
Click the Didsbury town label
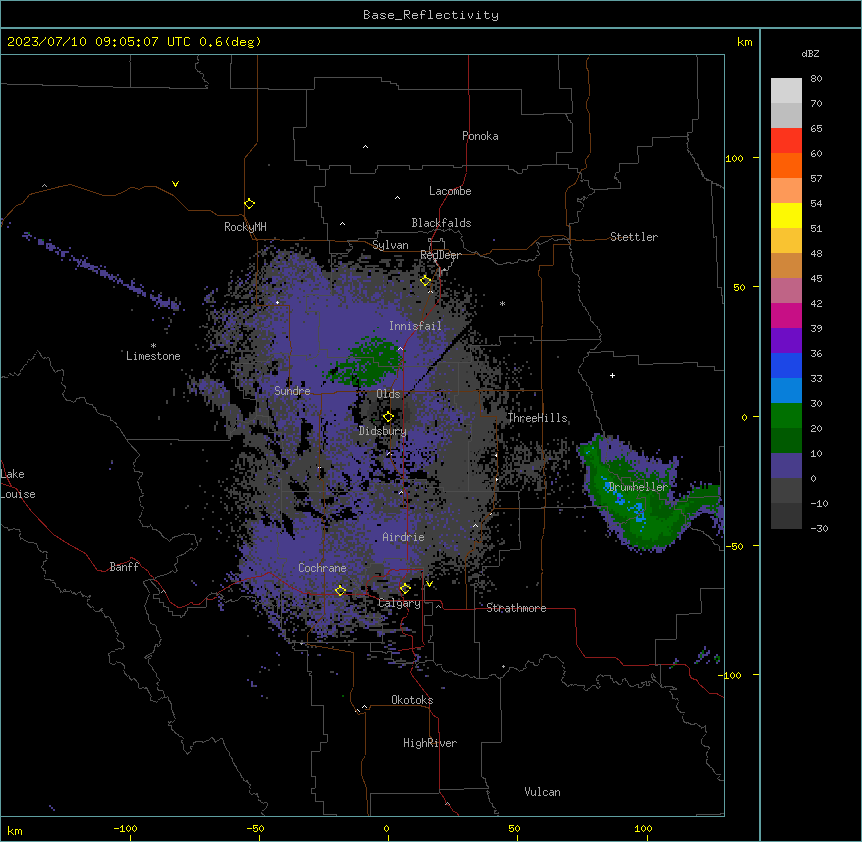point(382,431)
